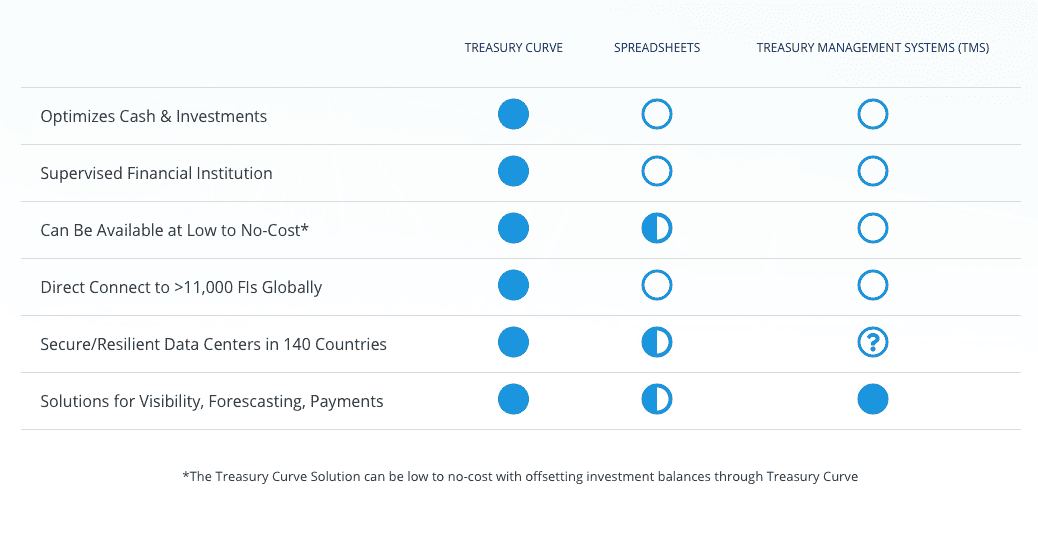Viewport: 1038px width, 542px height.
Task: Click Solutions for Visibility, Forecasting, Payments label
Action: 212,402
